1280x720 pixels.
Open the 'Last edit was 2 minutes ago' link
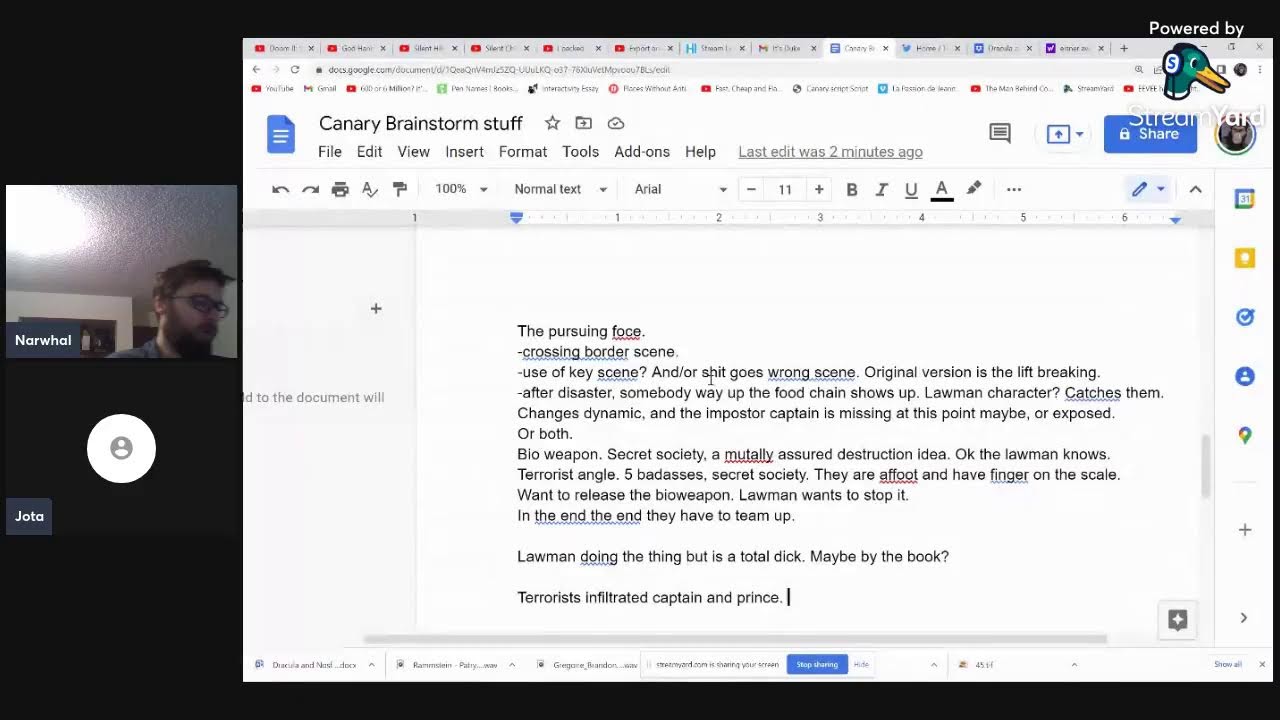pos(830,152)
